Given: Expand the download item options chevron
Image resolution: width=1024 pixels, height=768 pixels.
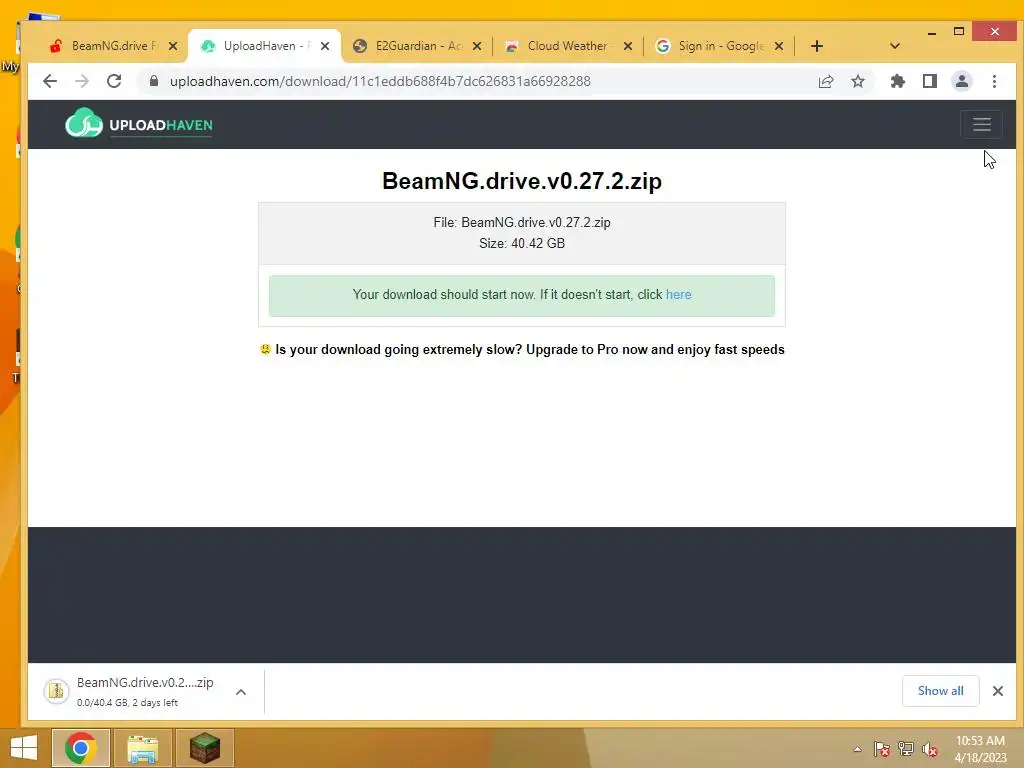Looking at the screenshot, I should coord(241,692).
